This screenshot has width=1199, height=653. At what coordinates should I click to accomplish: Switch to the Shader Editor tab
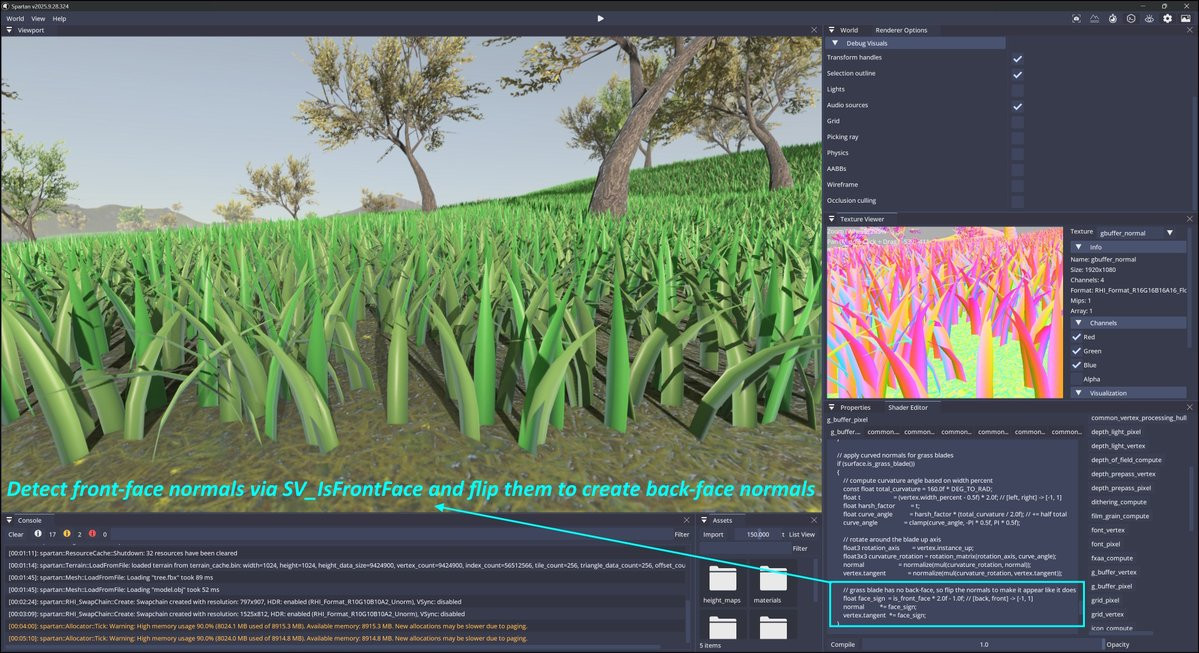pyautogui.click(x=908, y=408)
